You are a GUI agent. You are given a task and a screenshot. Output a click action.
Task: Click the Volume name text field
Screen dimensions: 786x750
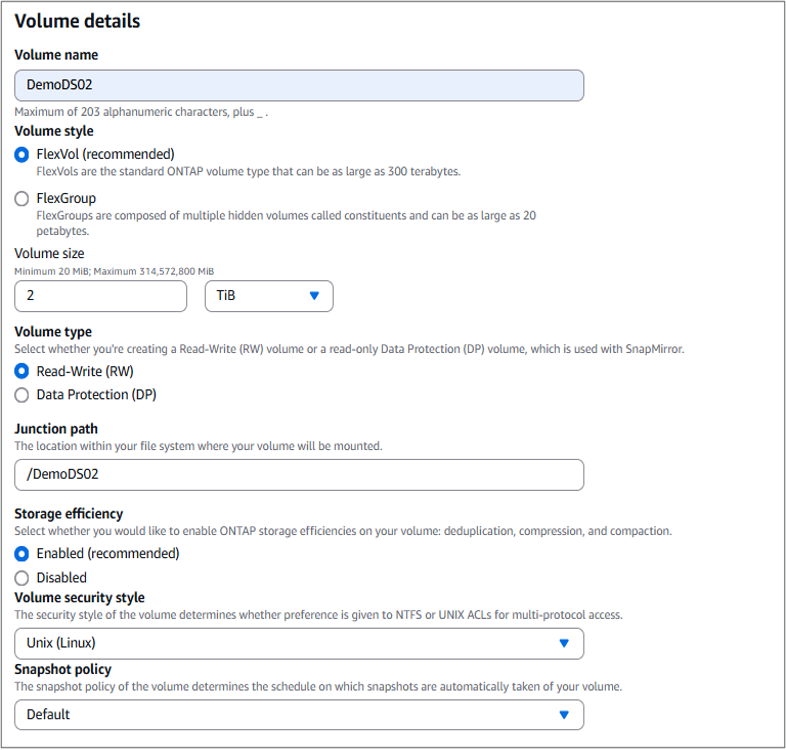point(298,85)
